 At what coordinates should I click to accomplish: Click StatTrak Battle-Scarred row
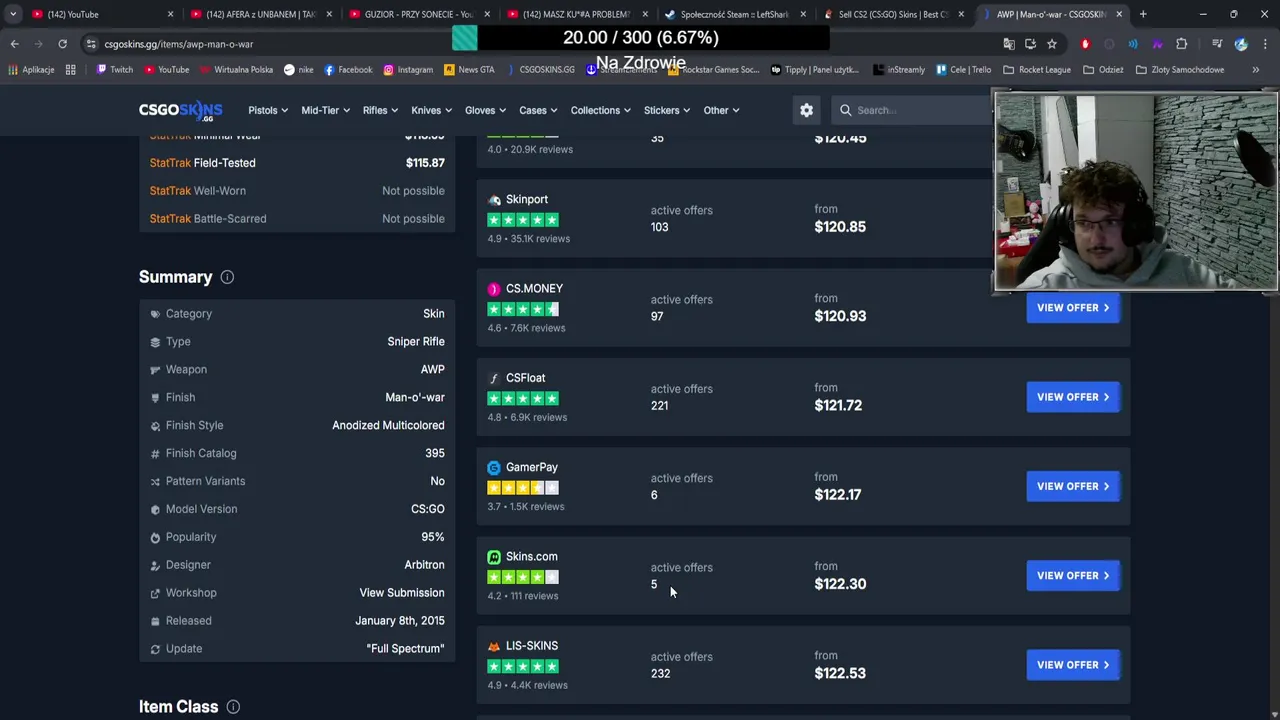pos(297,219)
